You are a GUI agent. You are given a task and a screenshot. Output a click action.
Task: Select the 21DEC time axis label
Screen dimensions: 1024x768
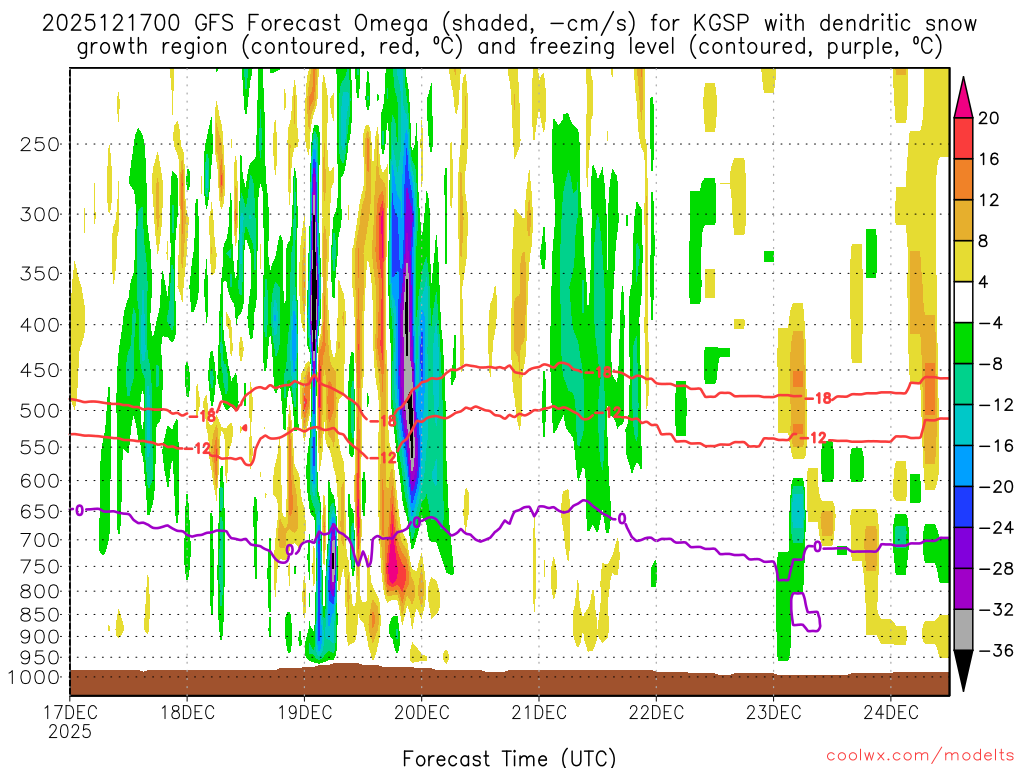(x=539, y=712)
